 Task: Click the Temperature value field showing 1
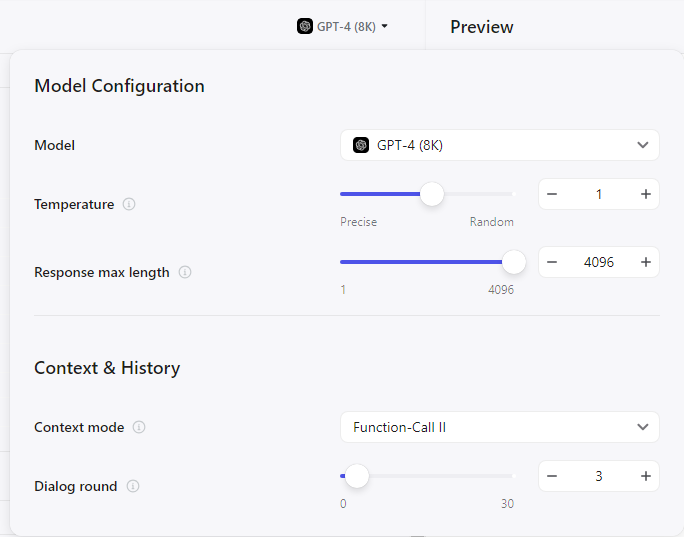[599, 194]
